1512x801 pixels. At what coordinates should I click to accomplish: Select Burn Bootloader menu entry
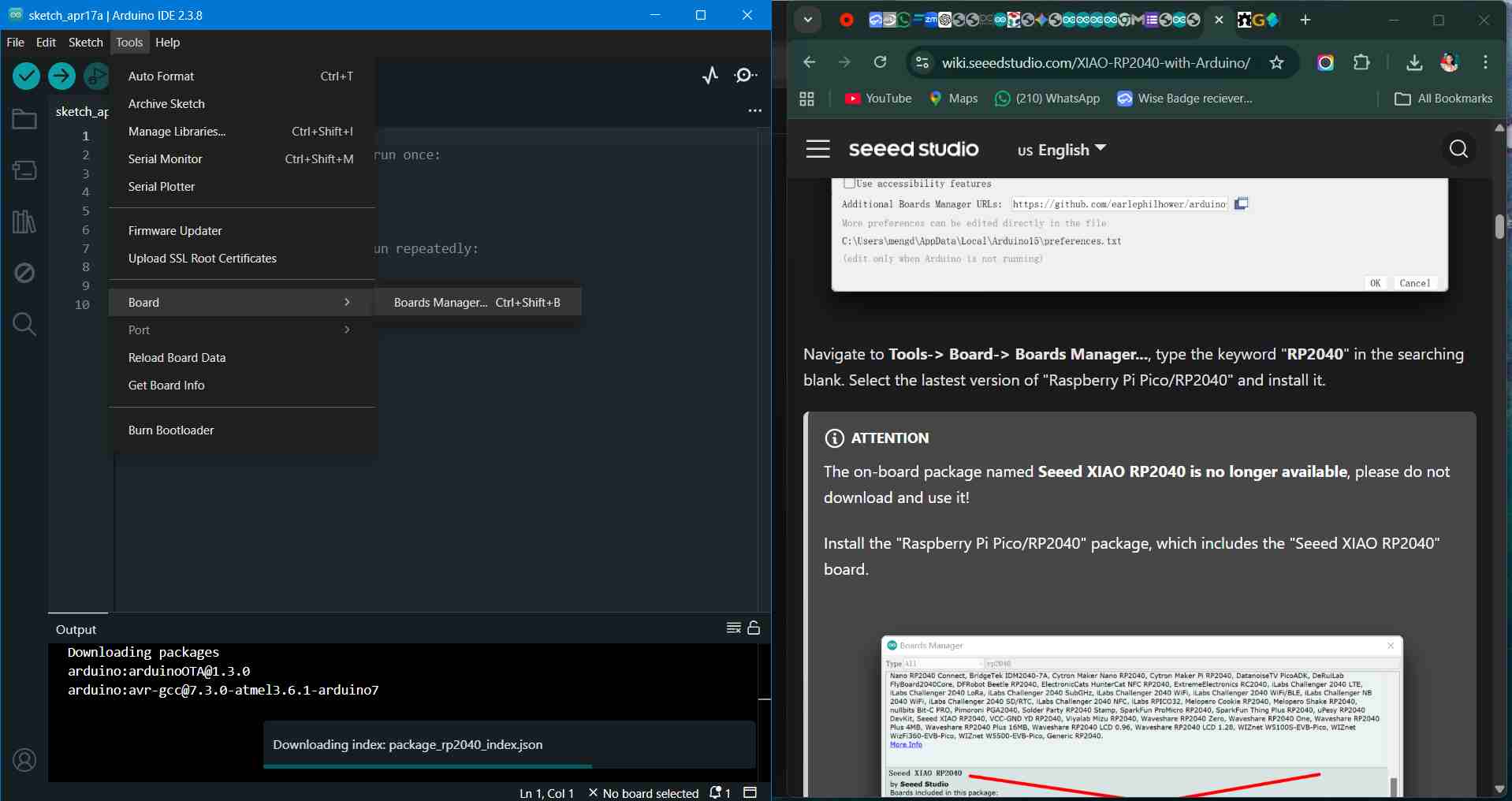242,430
